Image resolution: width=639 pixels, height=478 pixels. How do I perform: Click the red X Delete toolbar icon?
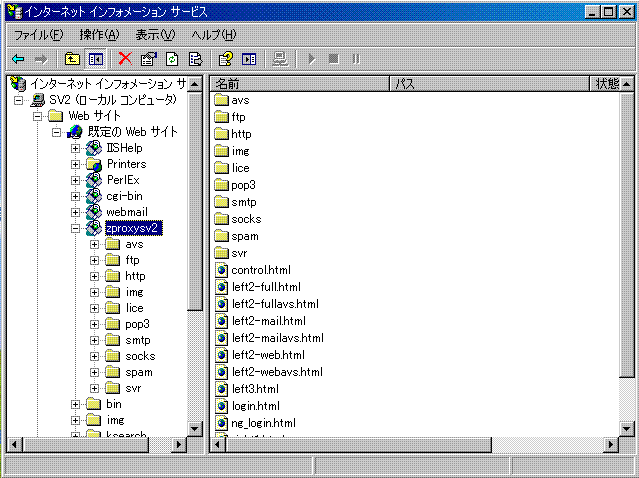tap(125, 59)
